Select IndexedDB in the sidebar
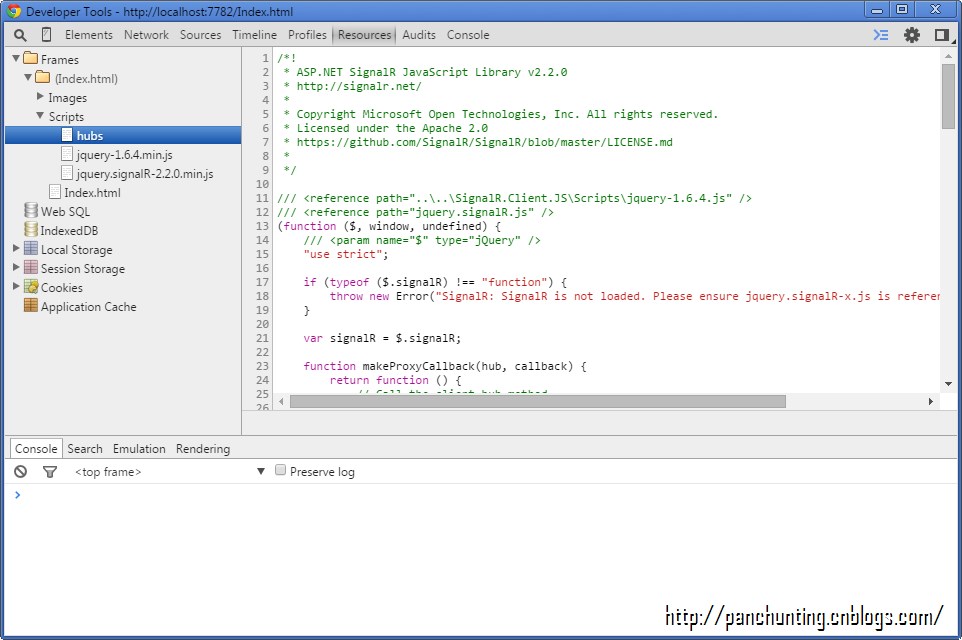Screen dimensions: 962x640 tap(69, 231)
